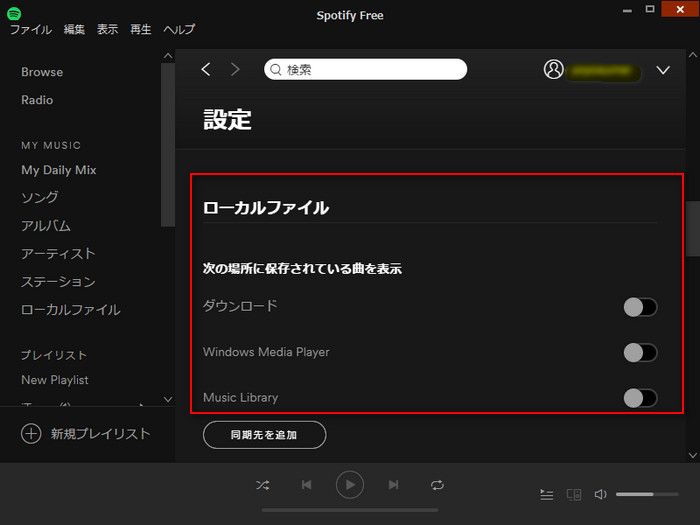The image size is (700, 525).
Task: Open the play queue icon
Action: click(546, 495)
